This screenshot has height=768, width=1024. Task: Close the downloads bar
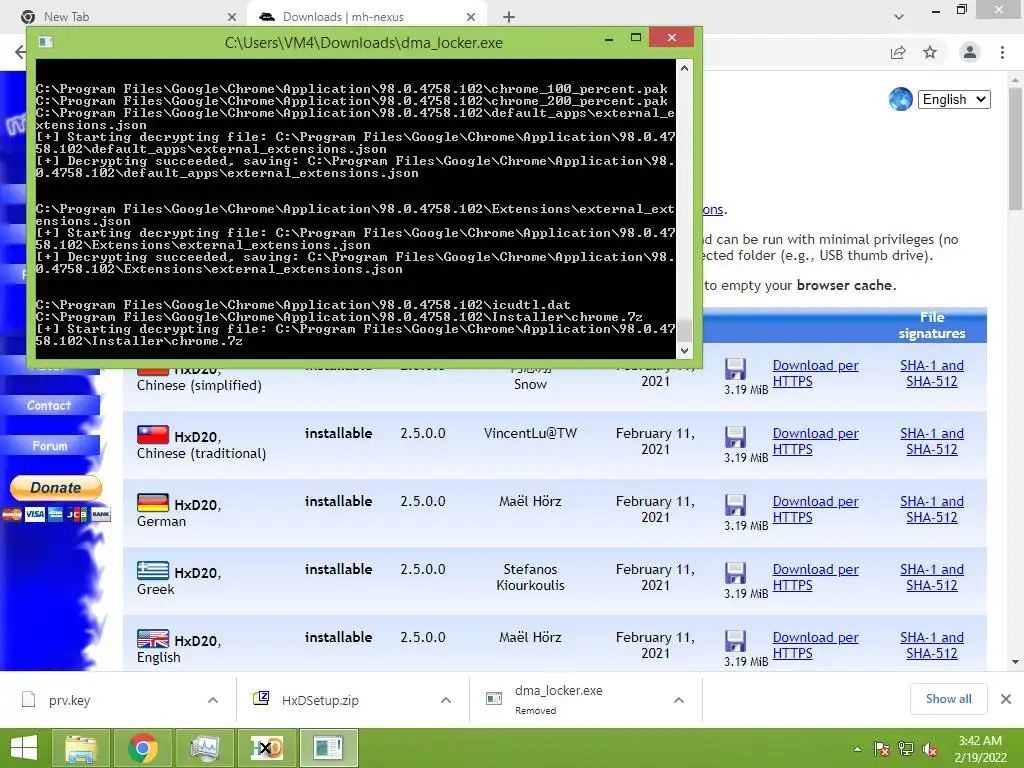tap(1006, 699)
